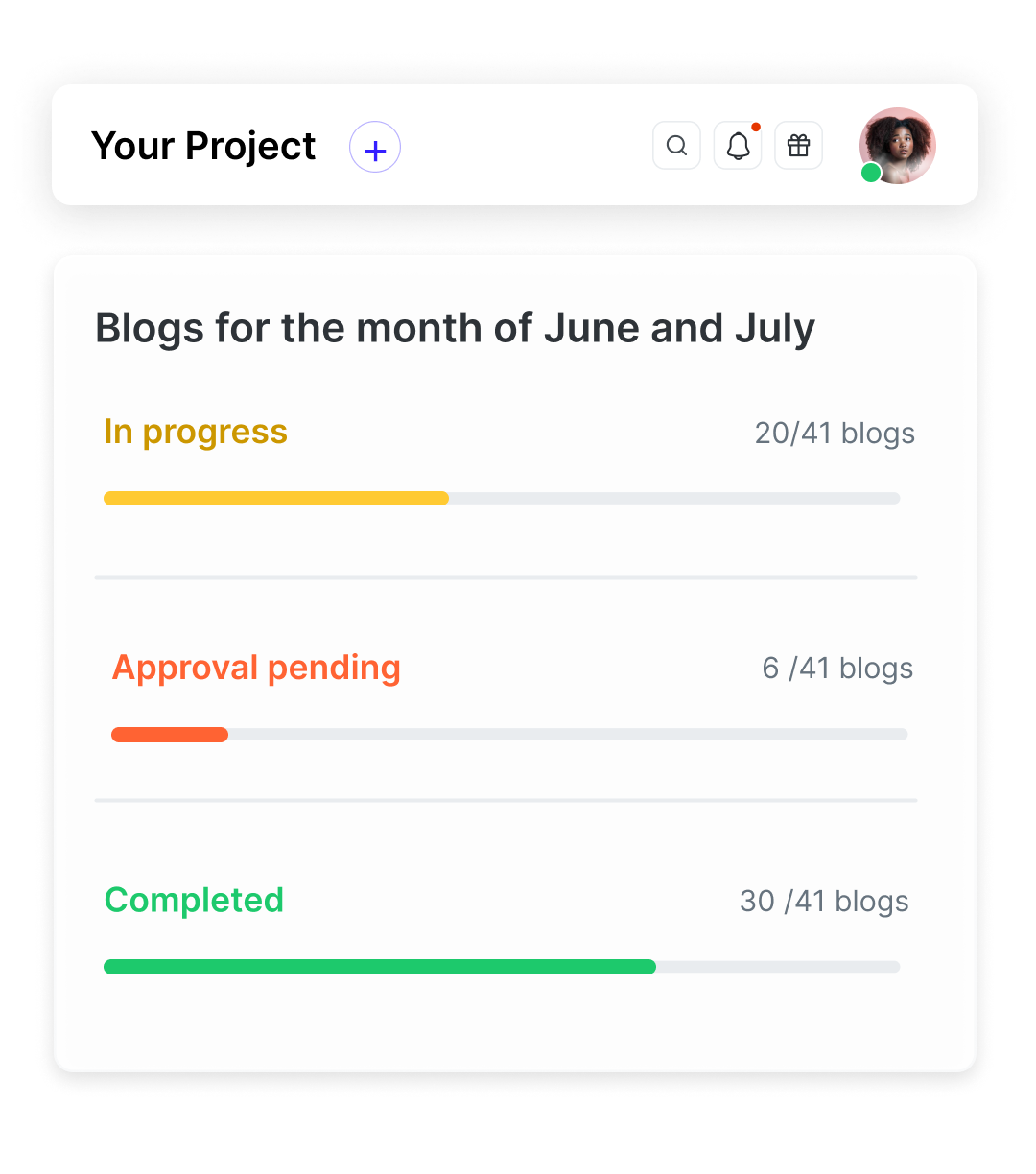Click the Your Project title
Viewport: 1036px width, 1174px height.
(203, 147)
